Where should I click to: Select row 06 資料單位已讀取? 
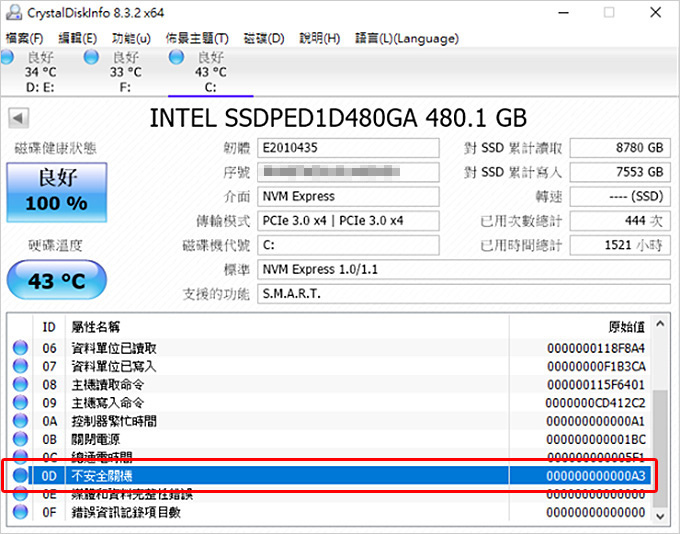[x=330, y=348]
